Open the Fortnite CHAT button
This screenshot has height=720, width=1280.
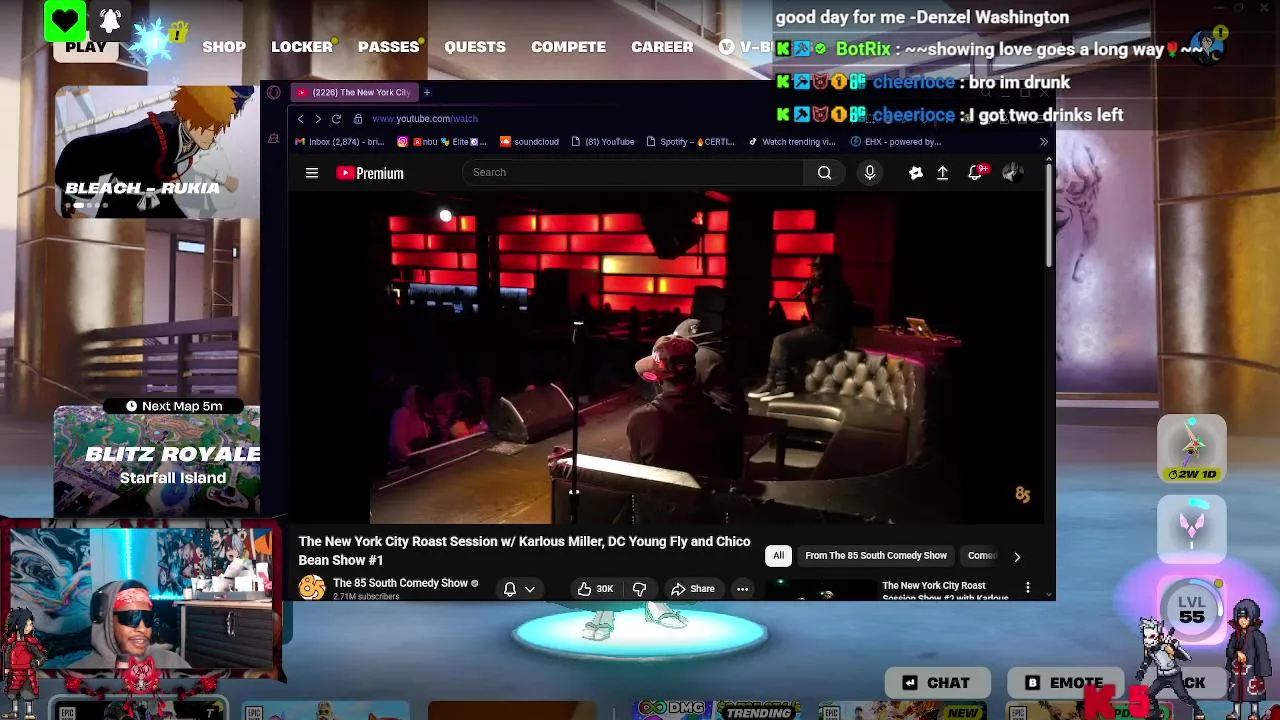937,683
